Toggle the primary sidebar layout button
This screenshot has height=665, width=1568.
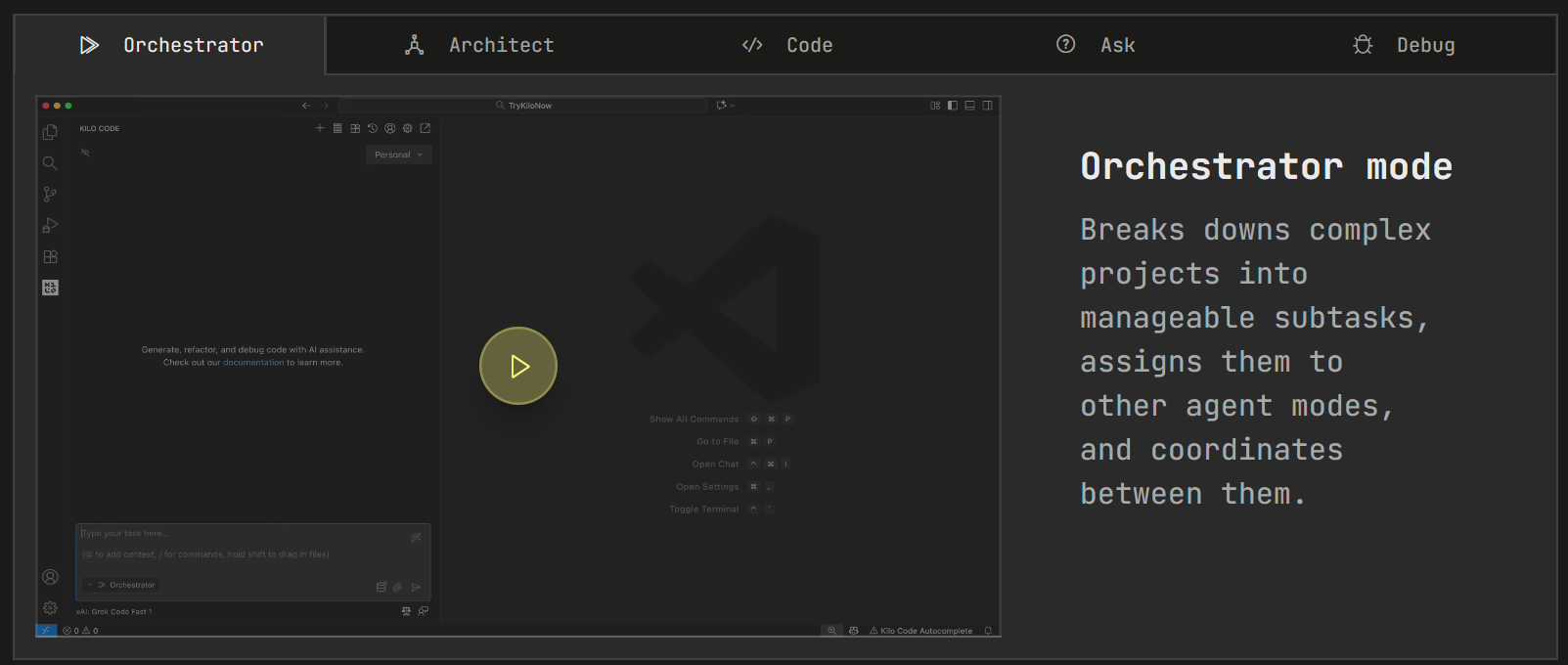952,106
